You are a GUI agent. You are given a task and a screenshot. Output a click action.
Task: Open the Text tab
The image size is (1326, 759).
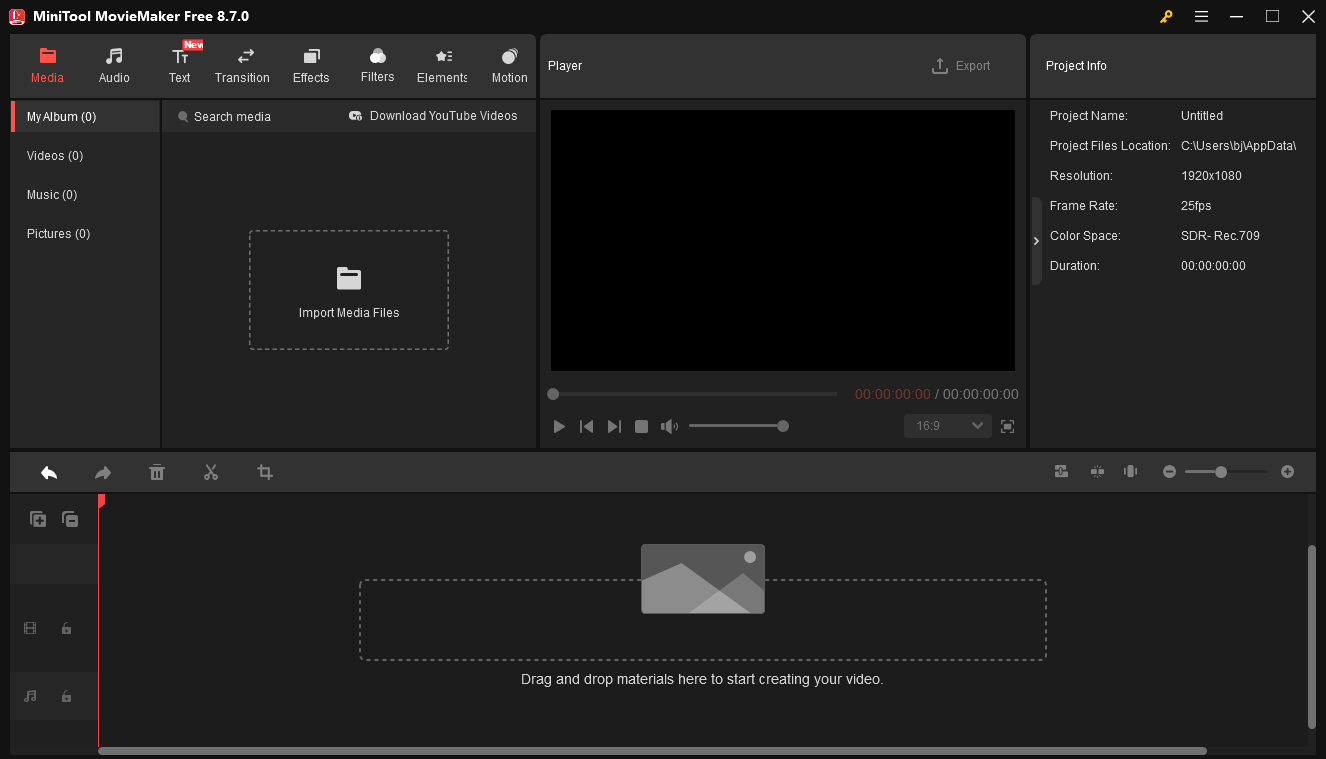click(x=180, y=66)
